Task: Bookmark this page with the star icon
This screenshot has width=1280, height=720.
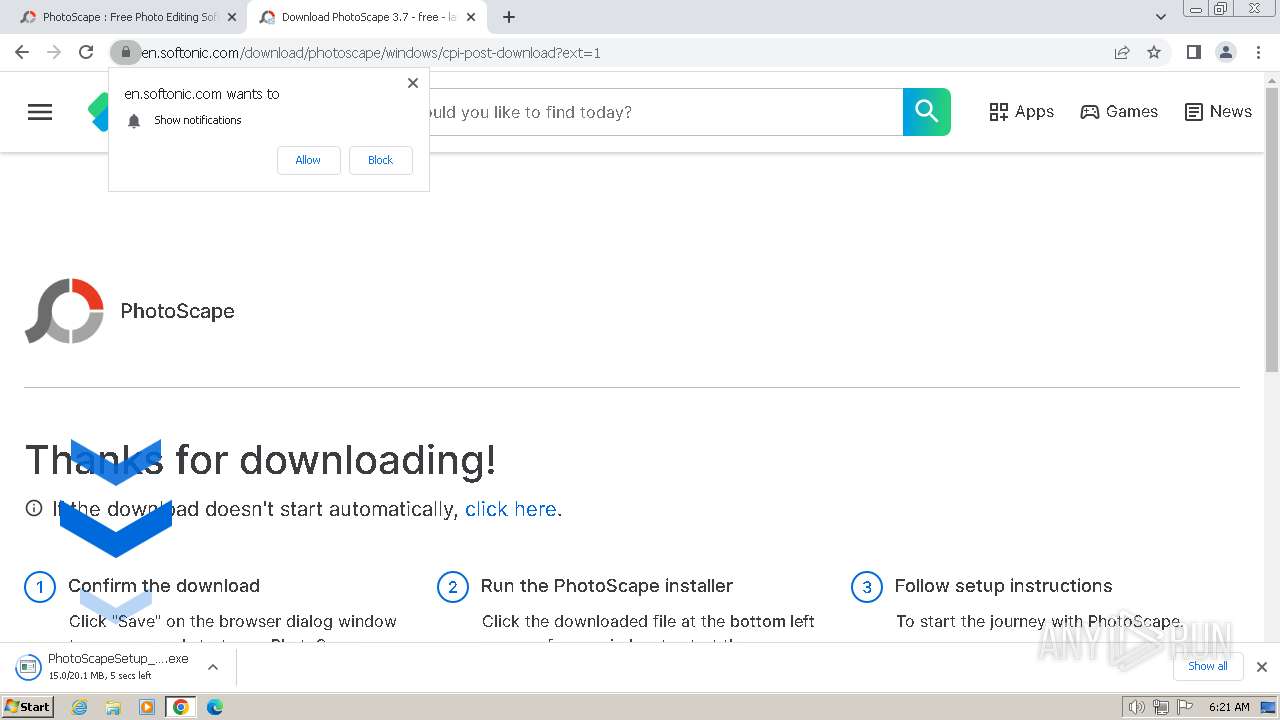Action: (1154, 52)
